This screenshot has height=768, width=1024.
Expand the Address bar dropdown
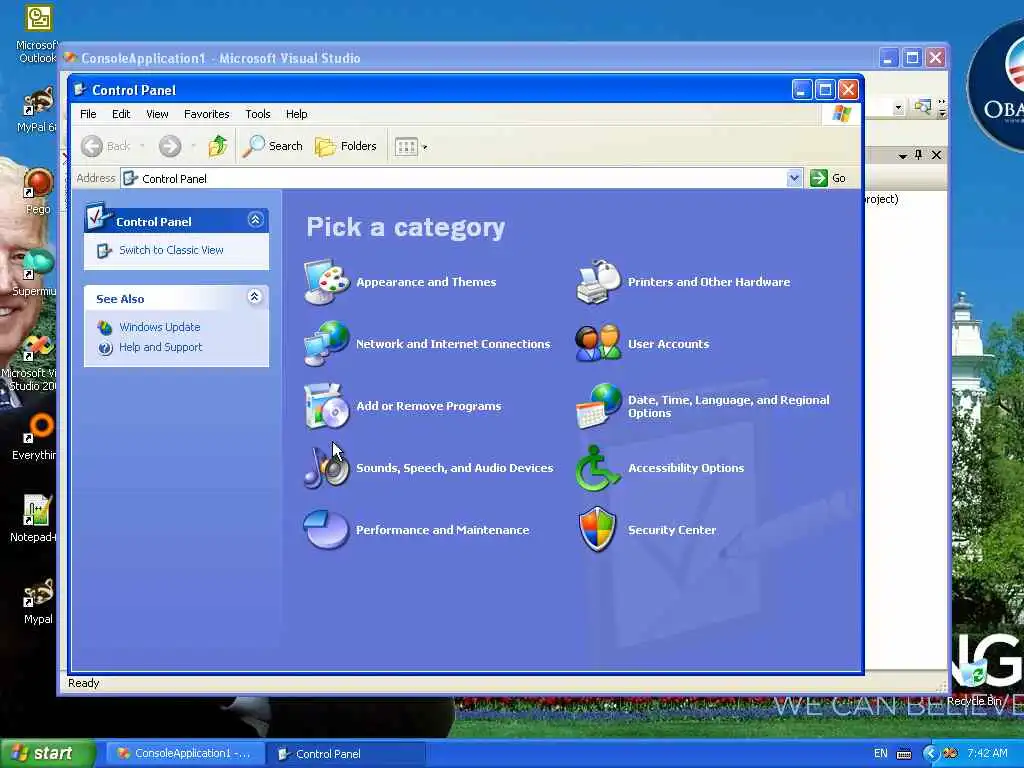pos(794,178)
